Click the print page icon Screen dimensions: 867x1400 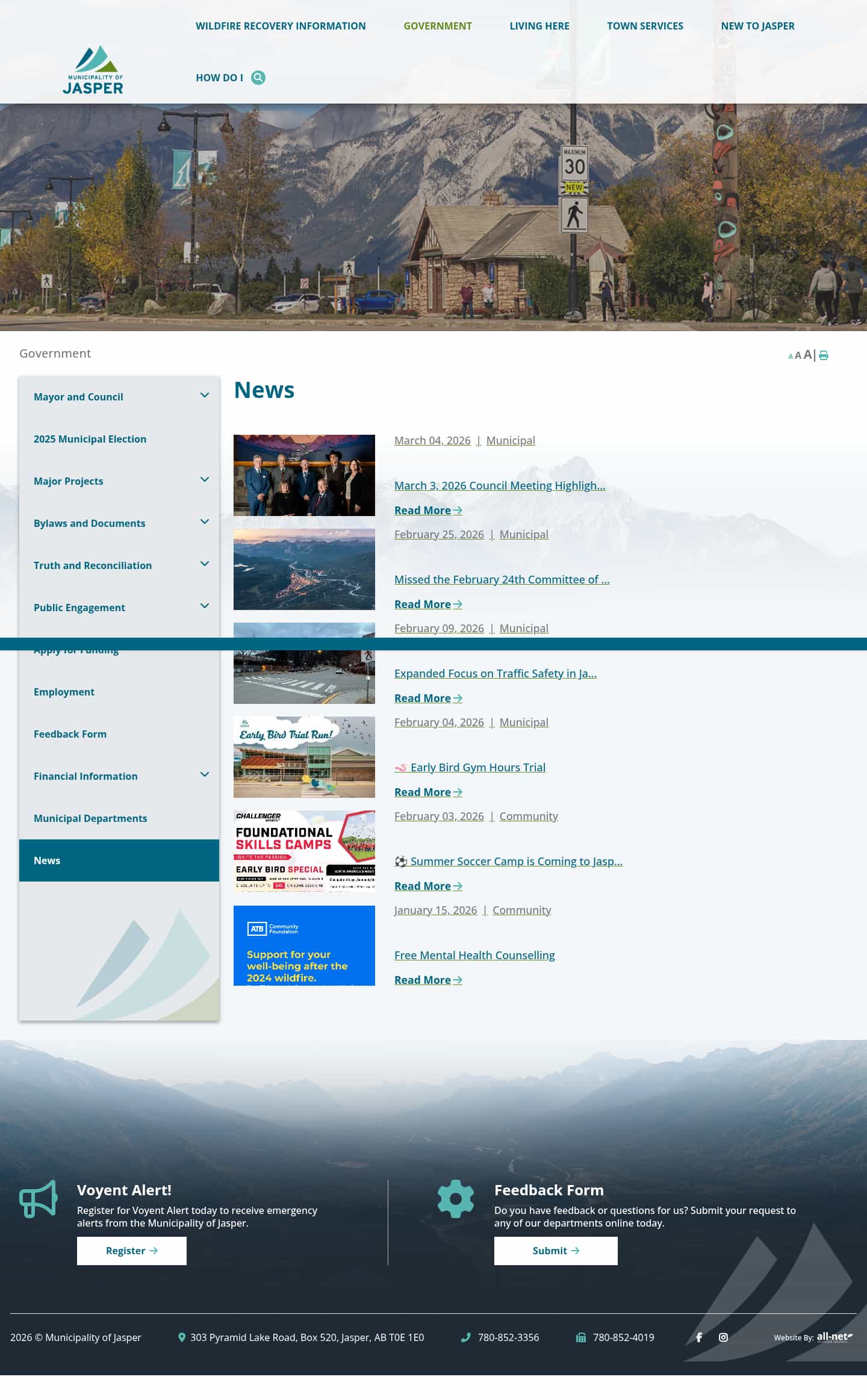(x=824, y=355)
